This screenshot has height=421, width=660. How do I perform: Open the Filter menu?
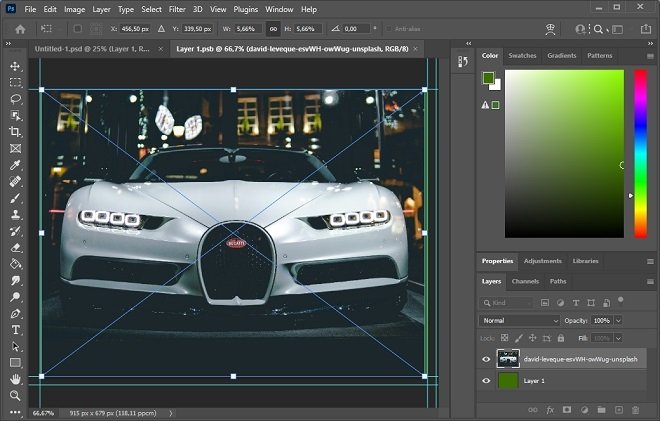point(177,9)
